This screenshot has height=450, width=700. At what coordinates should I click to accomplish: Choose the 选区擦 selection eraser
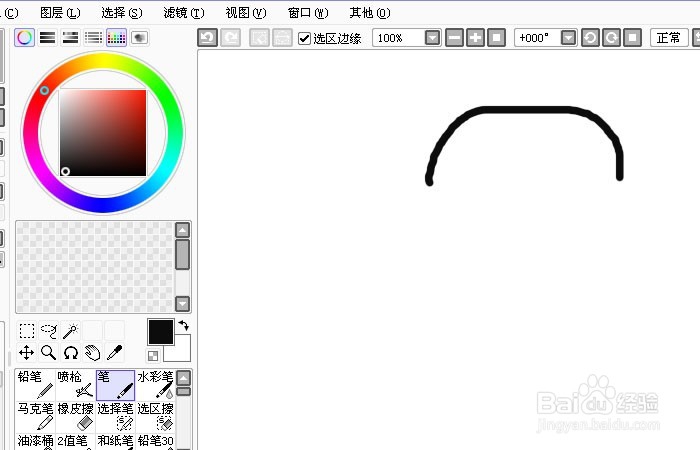155,417
